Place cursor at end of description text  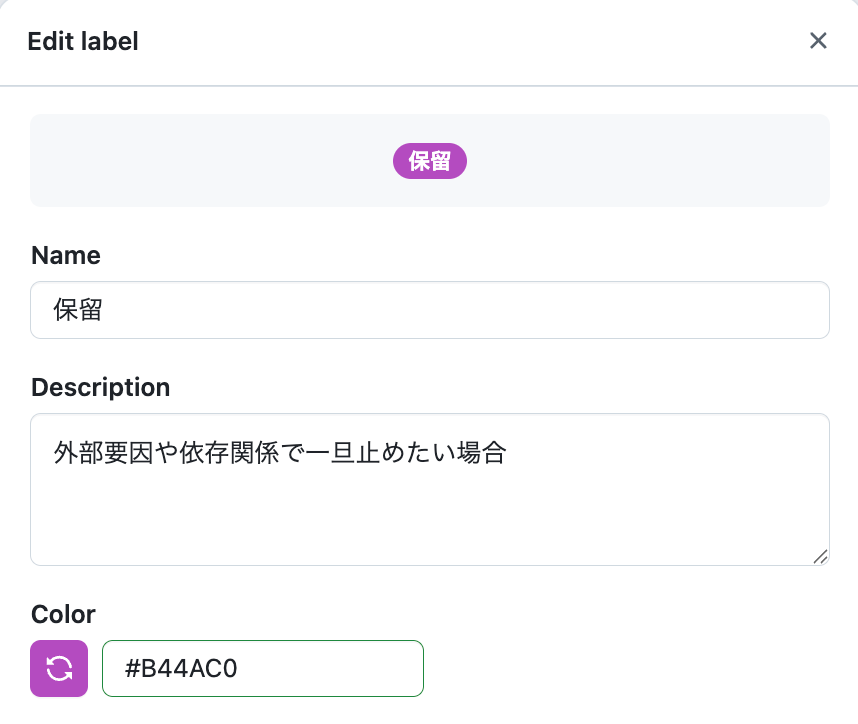pos(508,453)
